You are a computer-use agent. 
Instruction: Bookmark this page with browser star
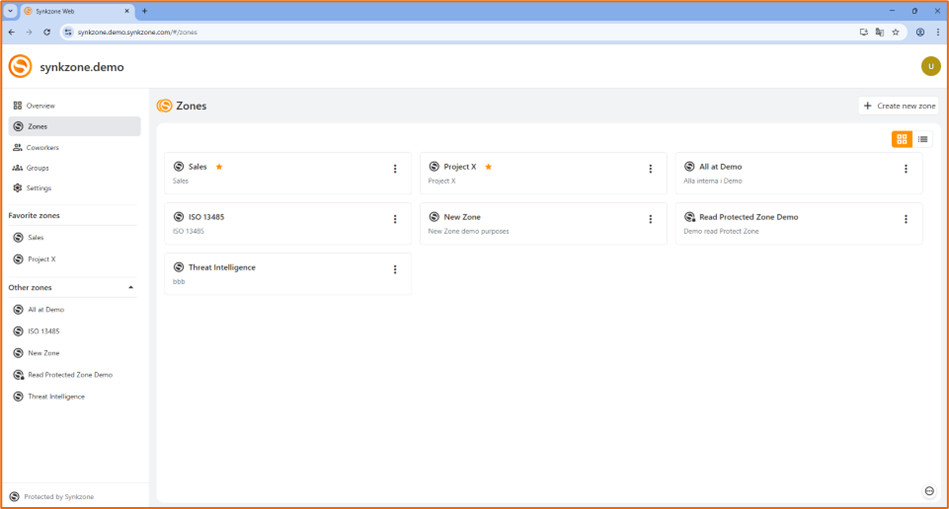pos(896,32)
